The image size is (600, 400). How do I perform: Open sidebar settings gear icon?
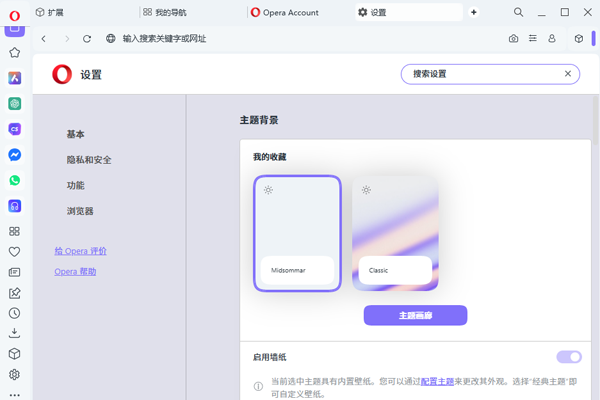pyautogui.click(x=15, y=375)
